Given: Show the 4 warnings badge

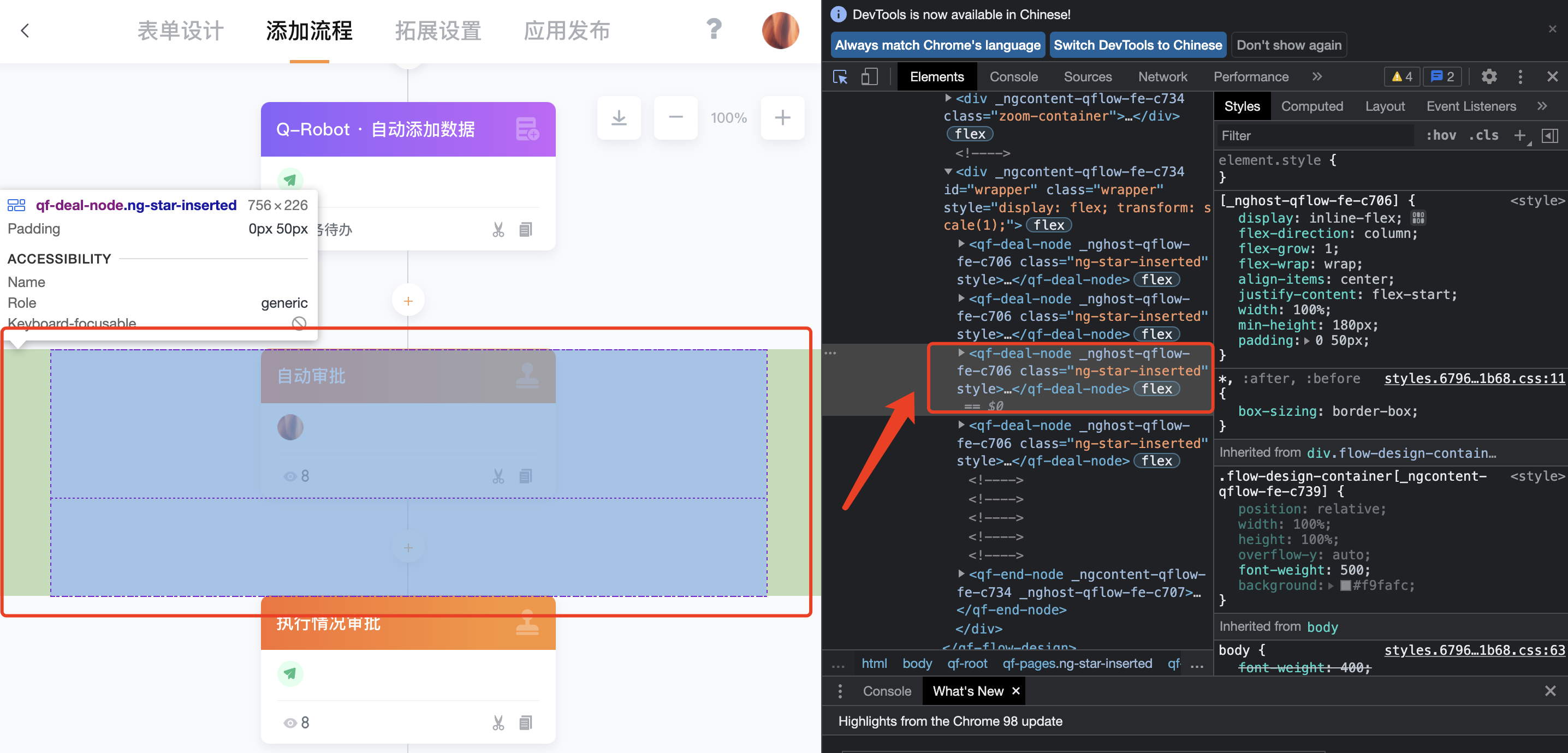Looking at the screenshot, I should [x=1401, y=76].
